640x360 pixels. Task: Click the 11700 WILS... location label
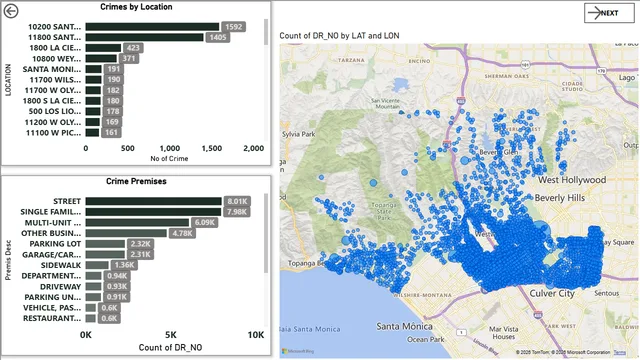pos(55,80)
